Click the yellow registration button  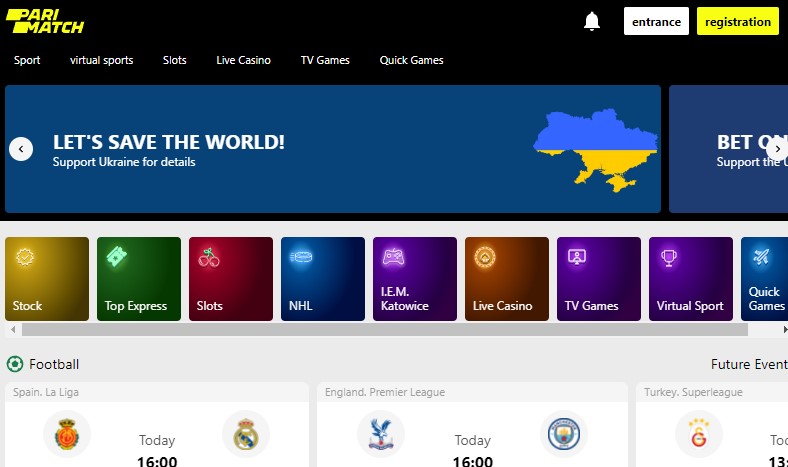[738, 21]
